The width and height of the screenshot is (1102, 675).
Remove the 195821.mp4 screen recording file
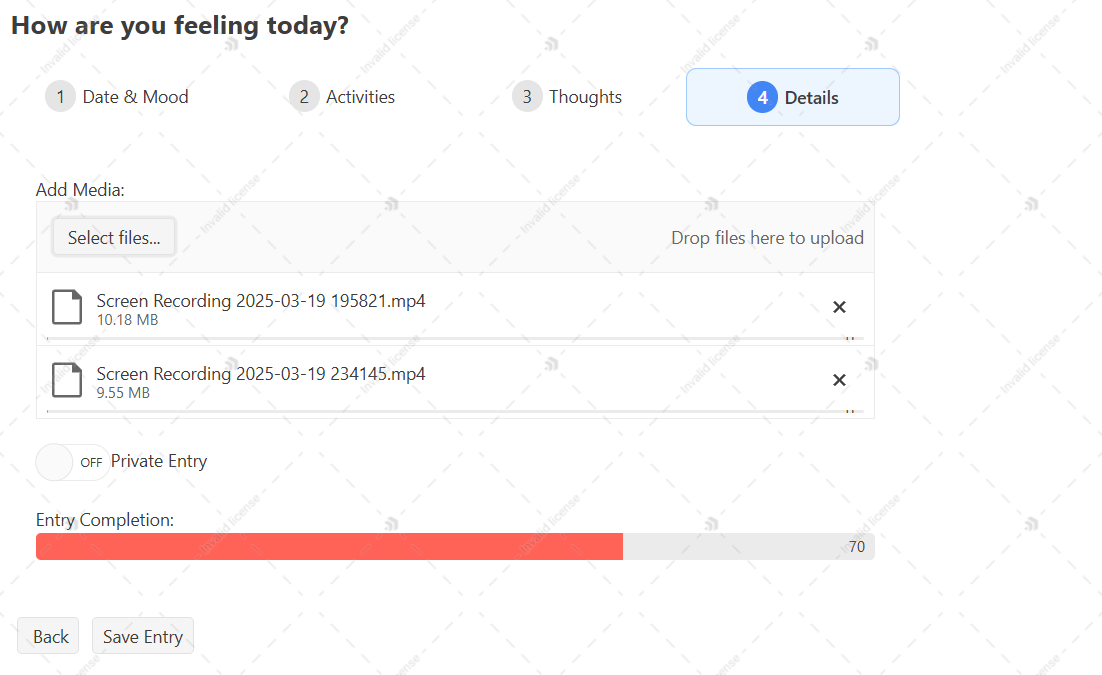tap(839, 307)
